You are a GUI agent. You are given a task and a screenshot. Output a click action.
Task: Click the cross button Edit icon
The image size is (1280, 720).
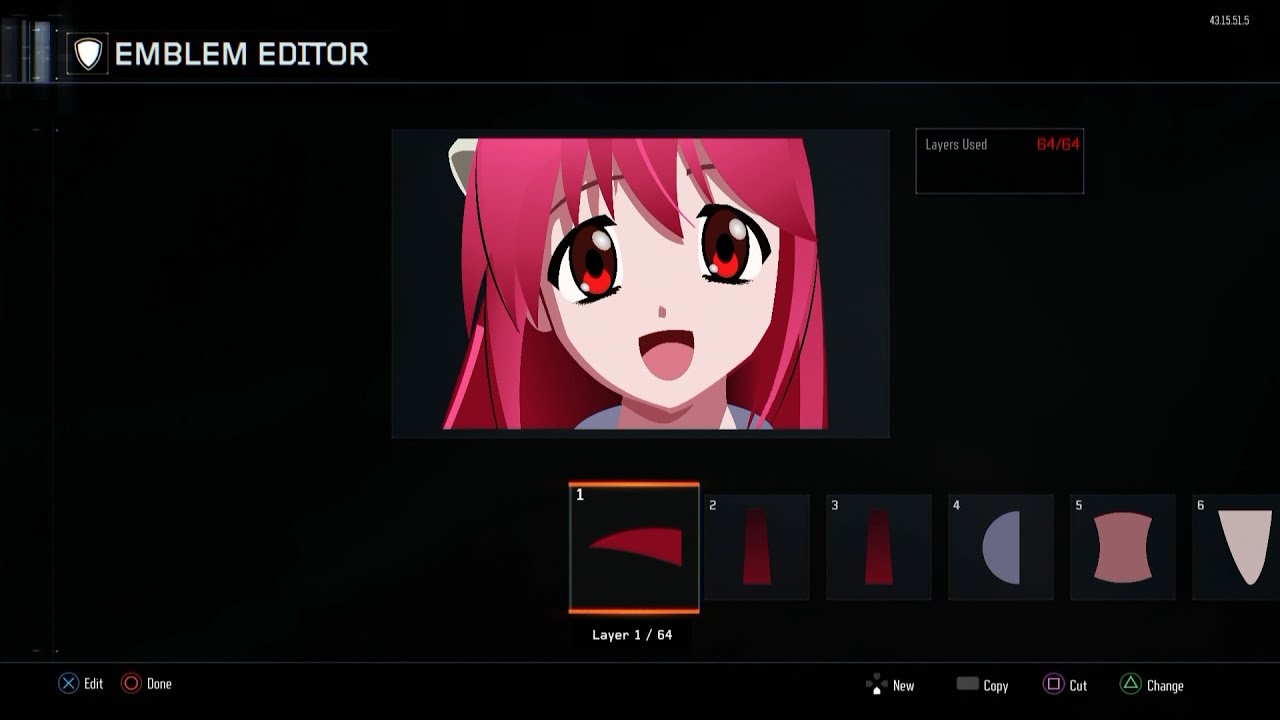click(x=68, y=684)
